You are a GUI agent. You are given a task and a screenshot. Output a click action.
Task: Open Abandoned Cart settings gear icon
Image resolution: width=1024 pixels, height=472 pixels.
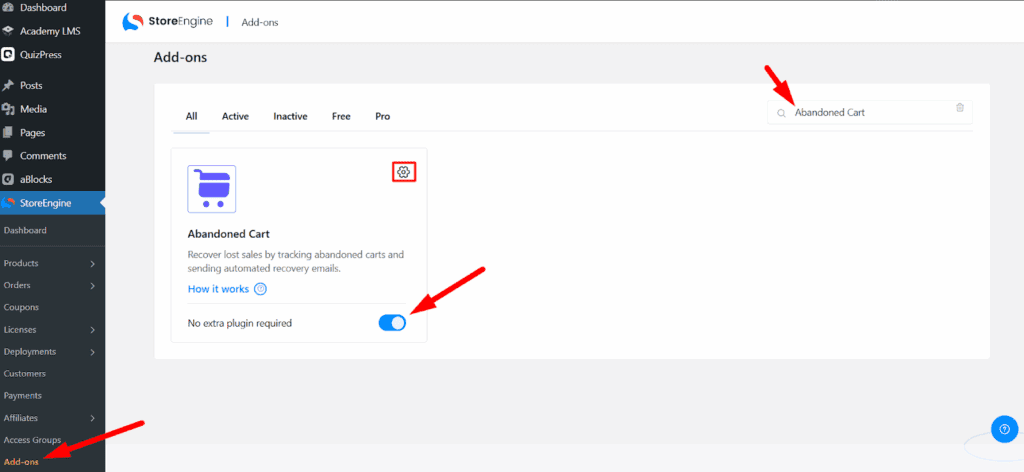pos(404,172)
